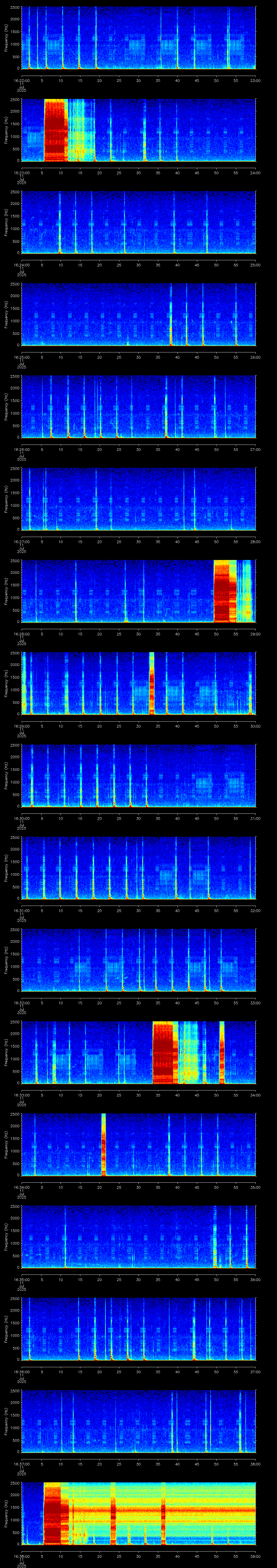This screenshot has width=277, height=1568.
Task: Select the spectrogram panel starting at 16:24:00
Action: (x=139, y=222)
